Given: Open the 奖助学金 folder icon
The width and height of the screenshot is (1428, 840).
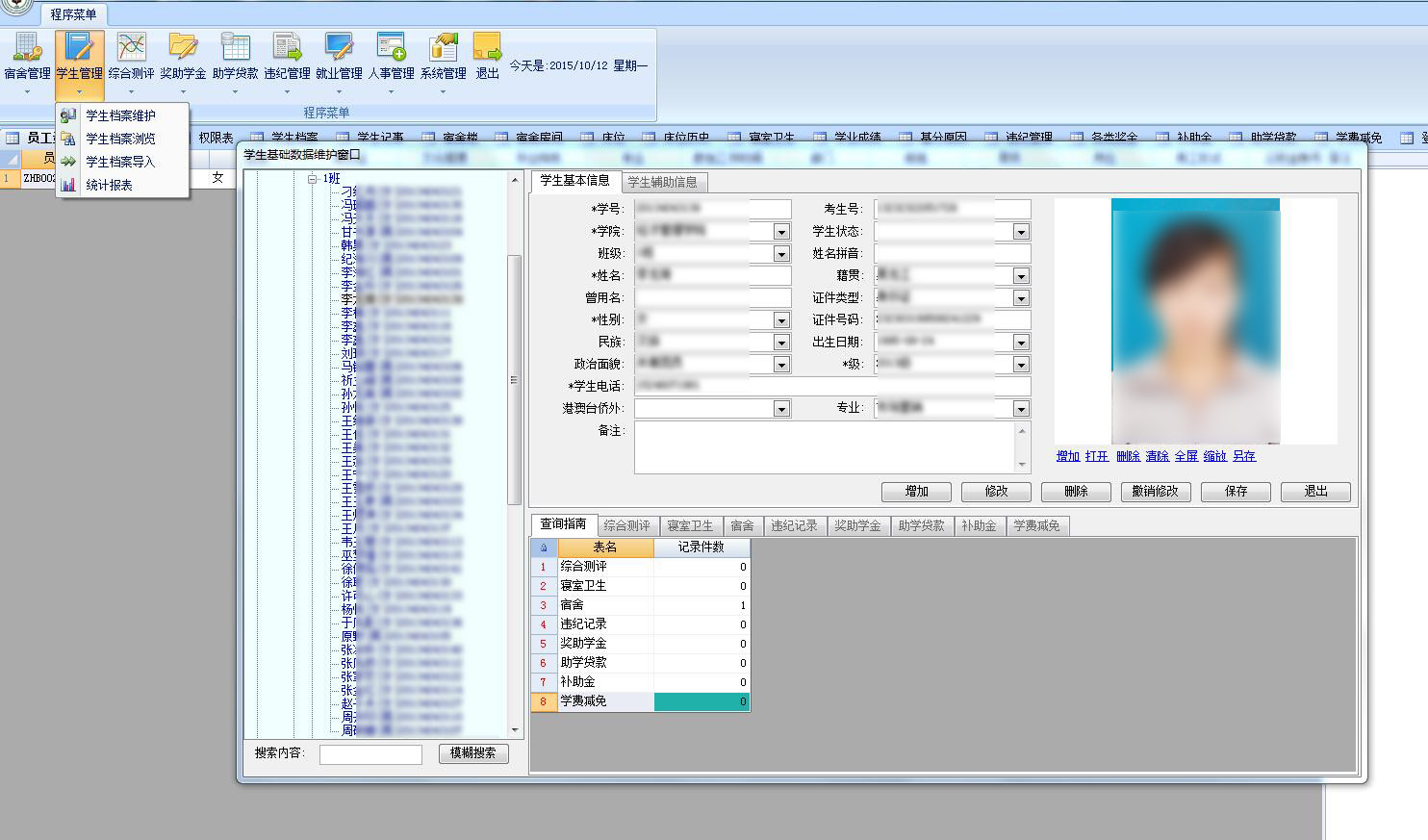Looking at the screenshot, I should click(183, 48).
